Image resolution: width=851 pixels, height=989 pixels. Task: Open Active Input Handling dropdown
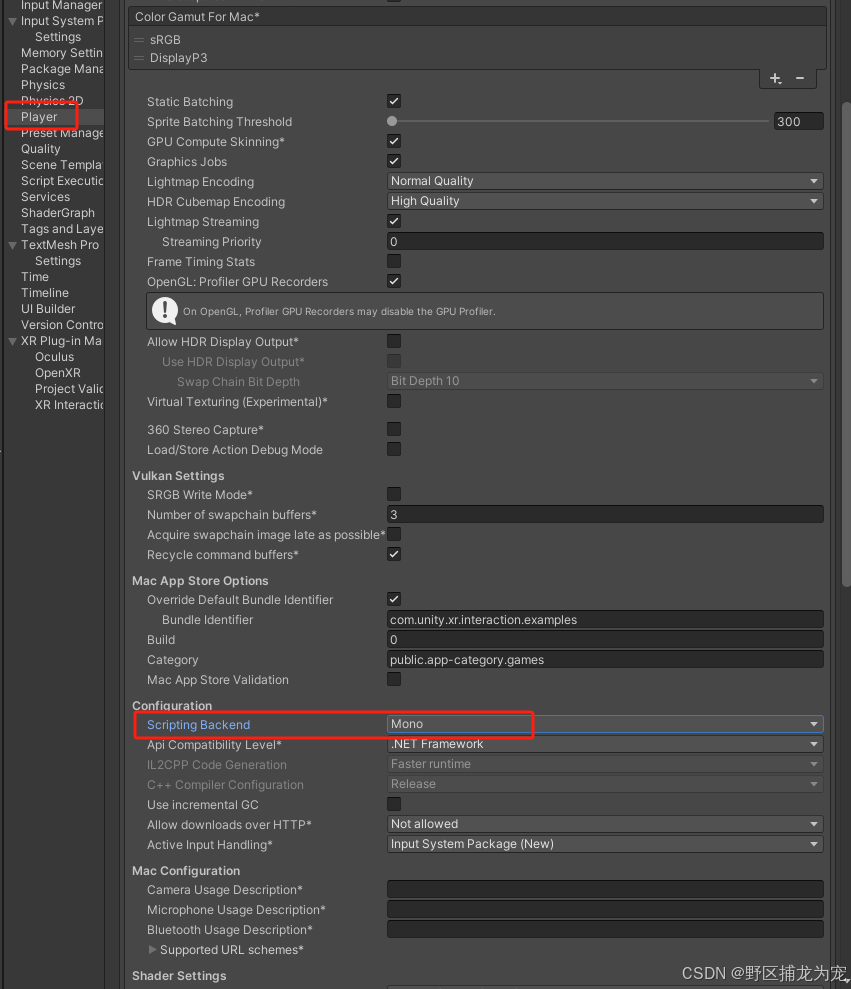[605, 844]
